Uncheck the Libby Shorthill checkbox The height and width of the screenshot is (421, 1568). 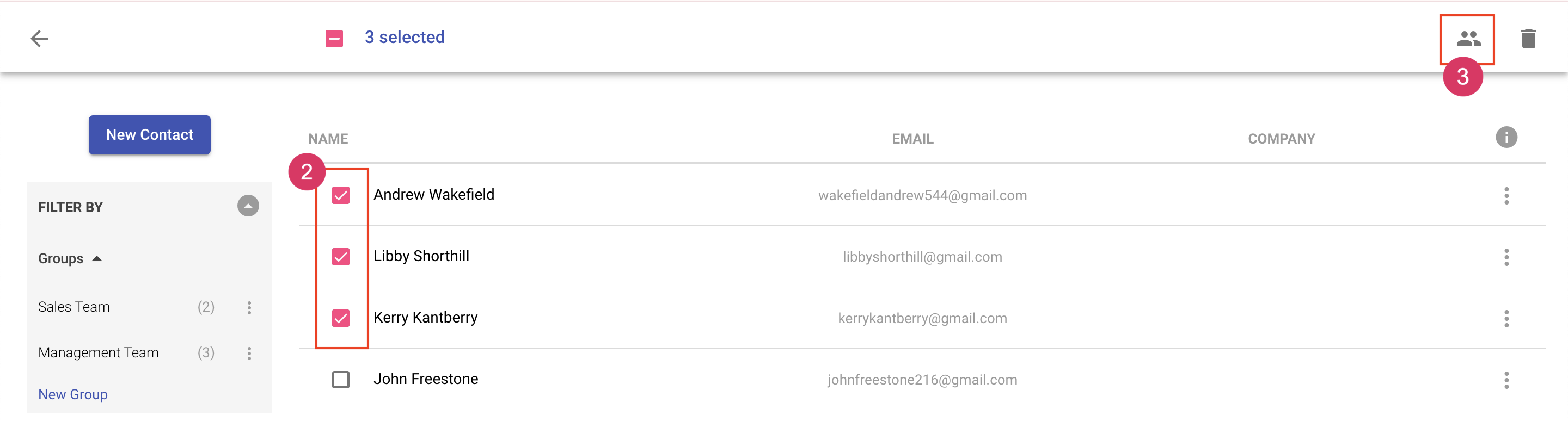click(341, 257)
